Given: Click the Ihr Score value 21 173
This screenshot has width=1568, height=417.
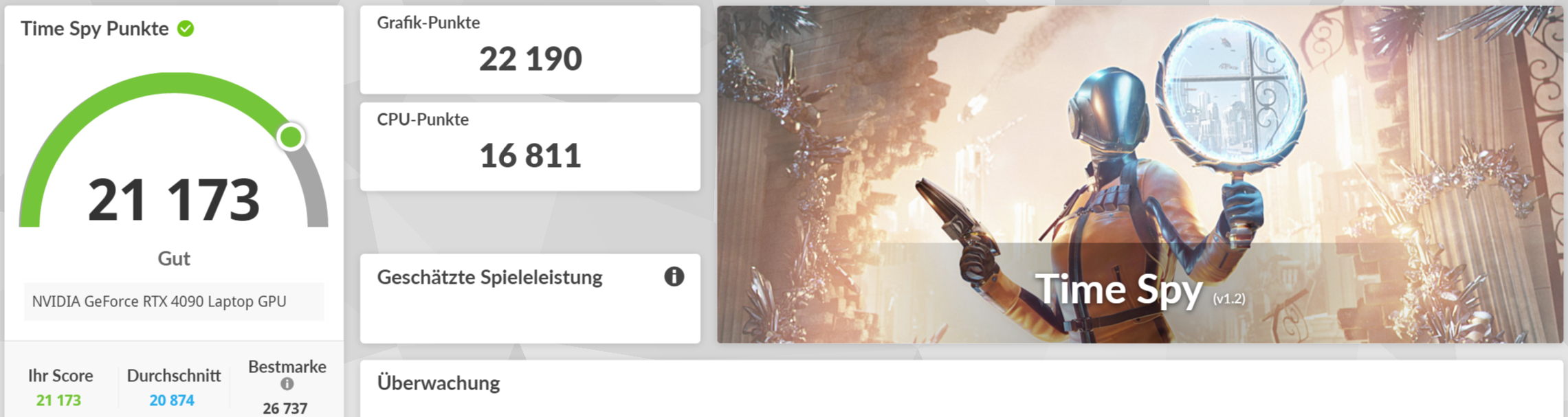Looking at the screenshot, I should [59, 400].
